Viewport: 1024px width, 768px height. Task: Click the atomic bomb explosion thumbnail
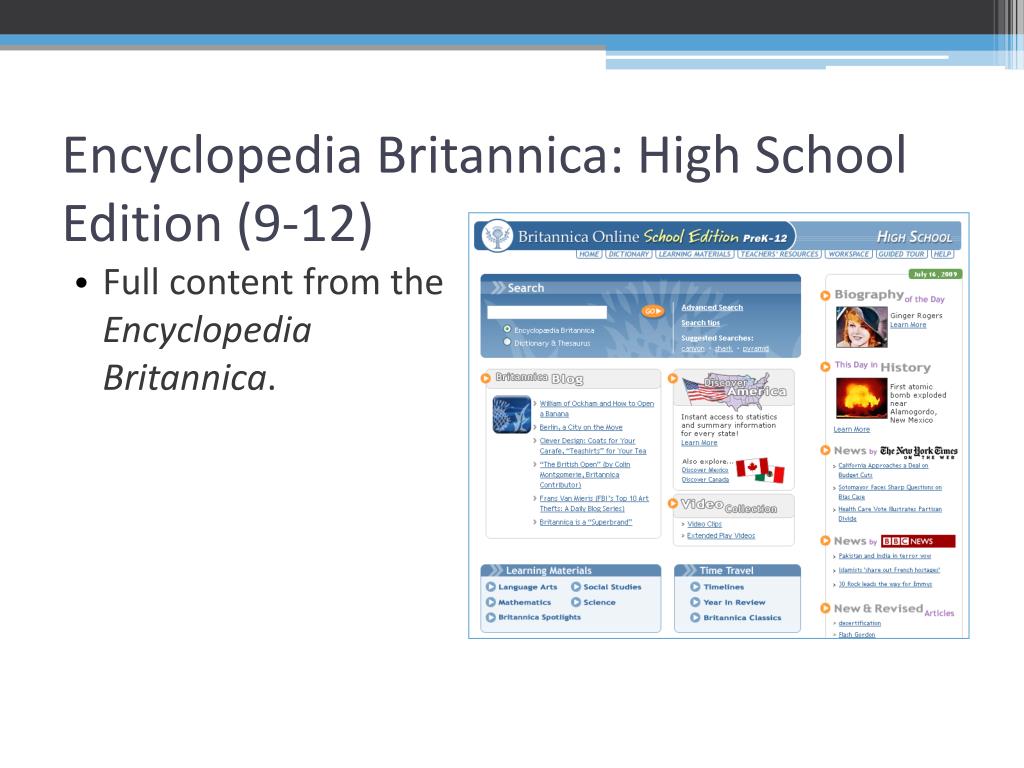(x=861, y=398)
